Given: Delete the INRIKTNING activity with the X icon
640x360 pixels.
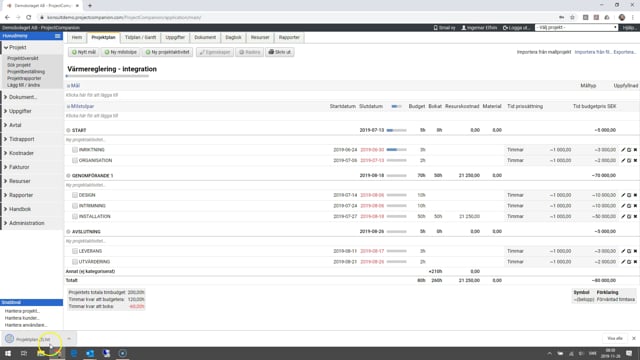Looking at the screenshot, I should (635, 150).
